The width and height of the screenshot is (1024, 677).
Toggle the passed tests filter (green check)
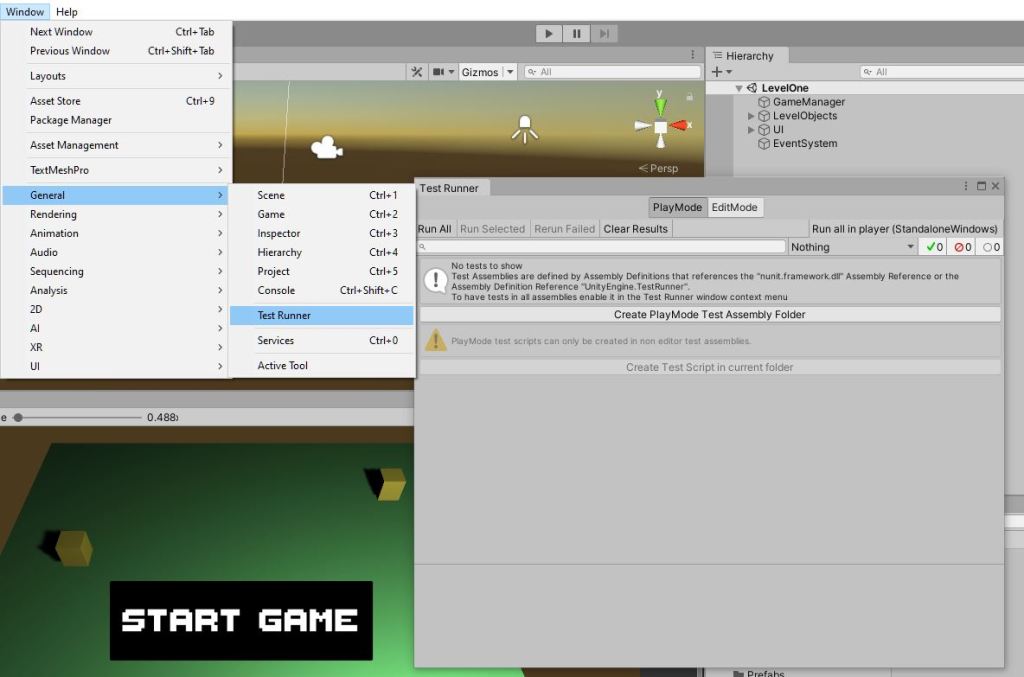coord(933,247)
